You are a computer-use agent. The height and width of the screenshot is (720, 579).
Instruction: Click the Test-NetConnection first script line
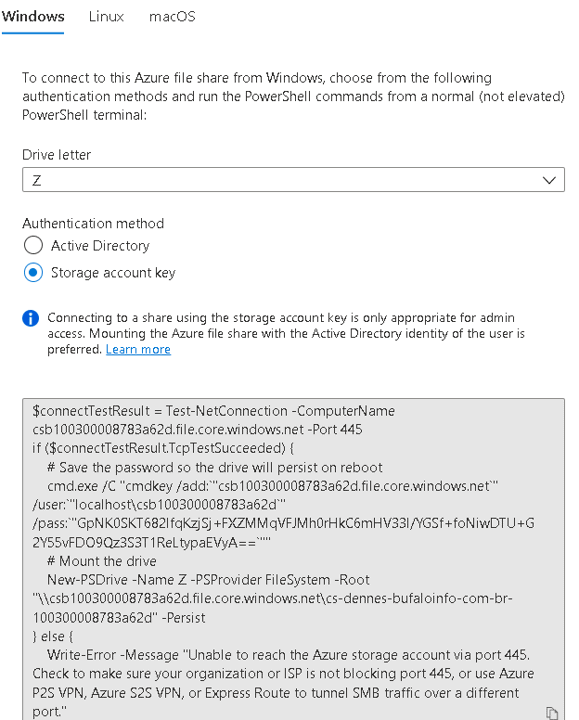(x=214, y=411)
